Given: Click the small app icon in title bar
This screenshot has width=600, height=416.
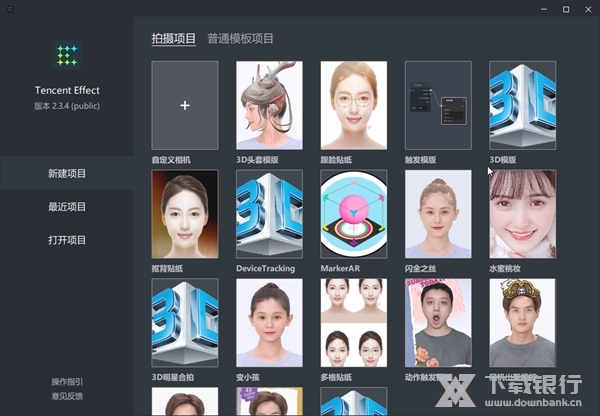Looking at the screenshot, I should [11, 9].
